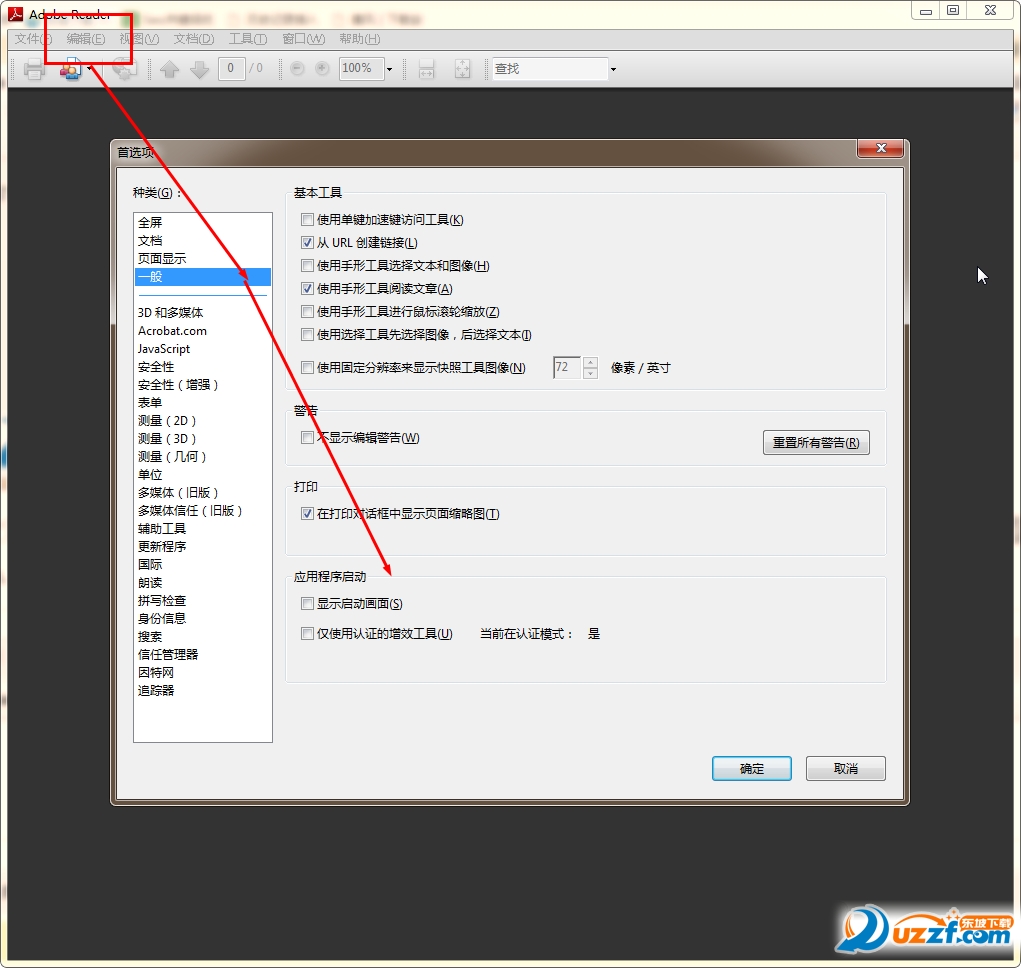Click the fit width scrolling icon
The image size is (1021, 968).
[427, 69]
